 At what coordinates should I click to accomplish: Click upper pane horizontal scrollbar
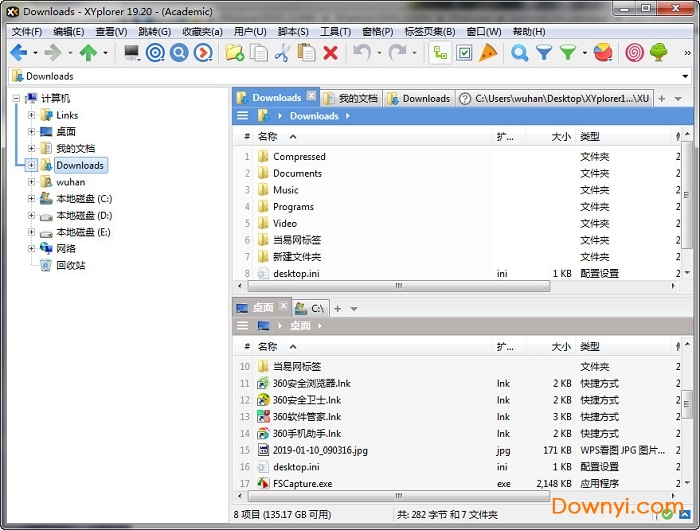coord(399,286)
